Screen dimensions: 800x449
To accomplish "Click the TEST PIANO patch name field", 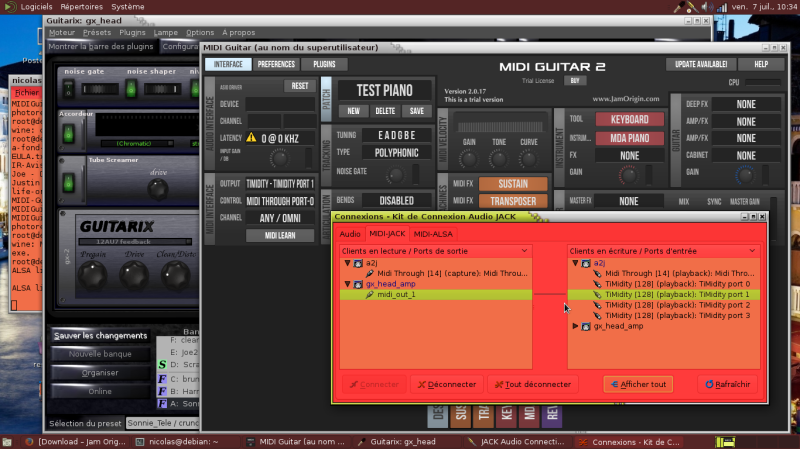I will [x=385, y=90].
